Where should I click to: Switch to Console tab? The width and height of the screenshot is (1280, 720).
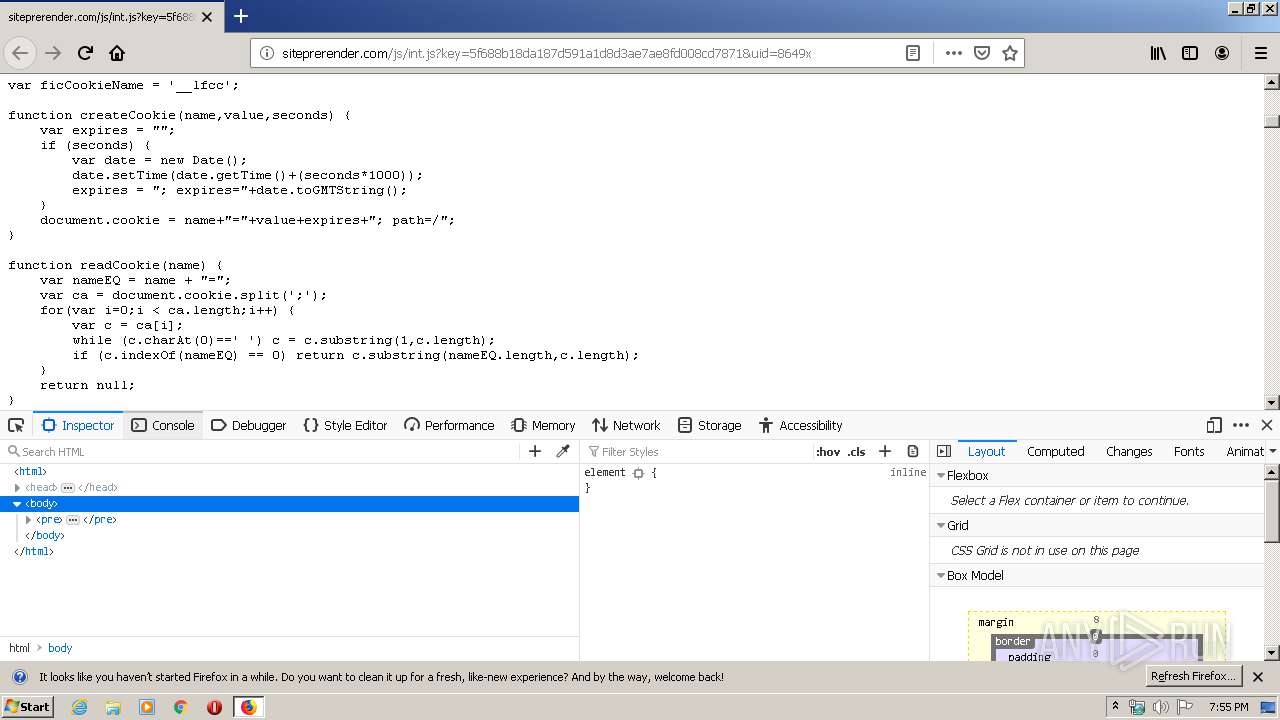(163, 425)
